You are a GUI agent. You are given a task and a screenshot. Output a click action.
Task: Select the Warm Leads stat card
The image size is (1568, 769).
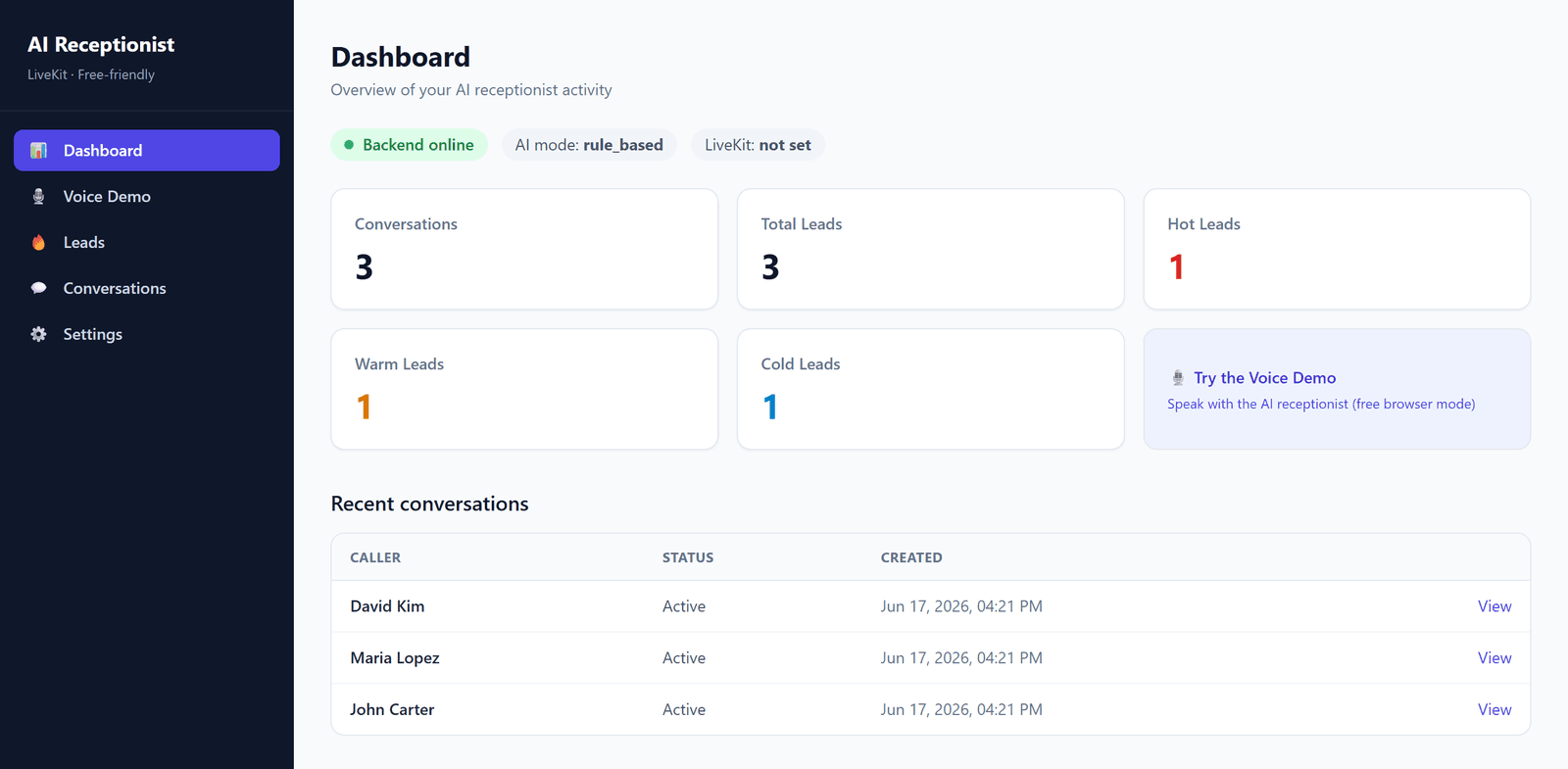click(524, 389)
